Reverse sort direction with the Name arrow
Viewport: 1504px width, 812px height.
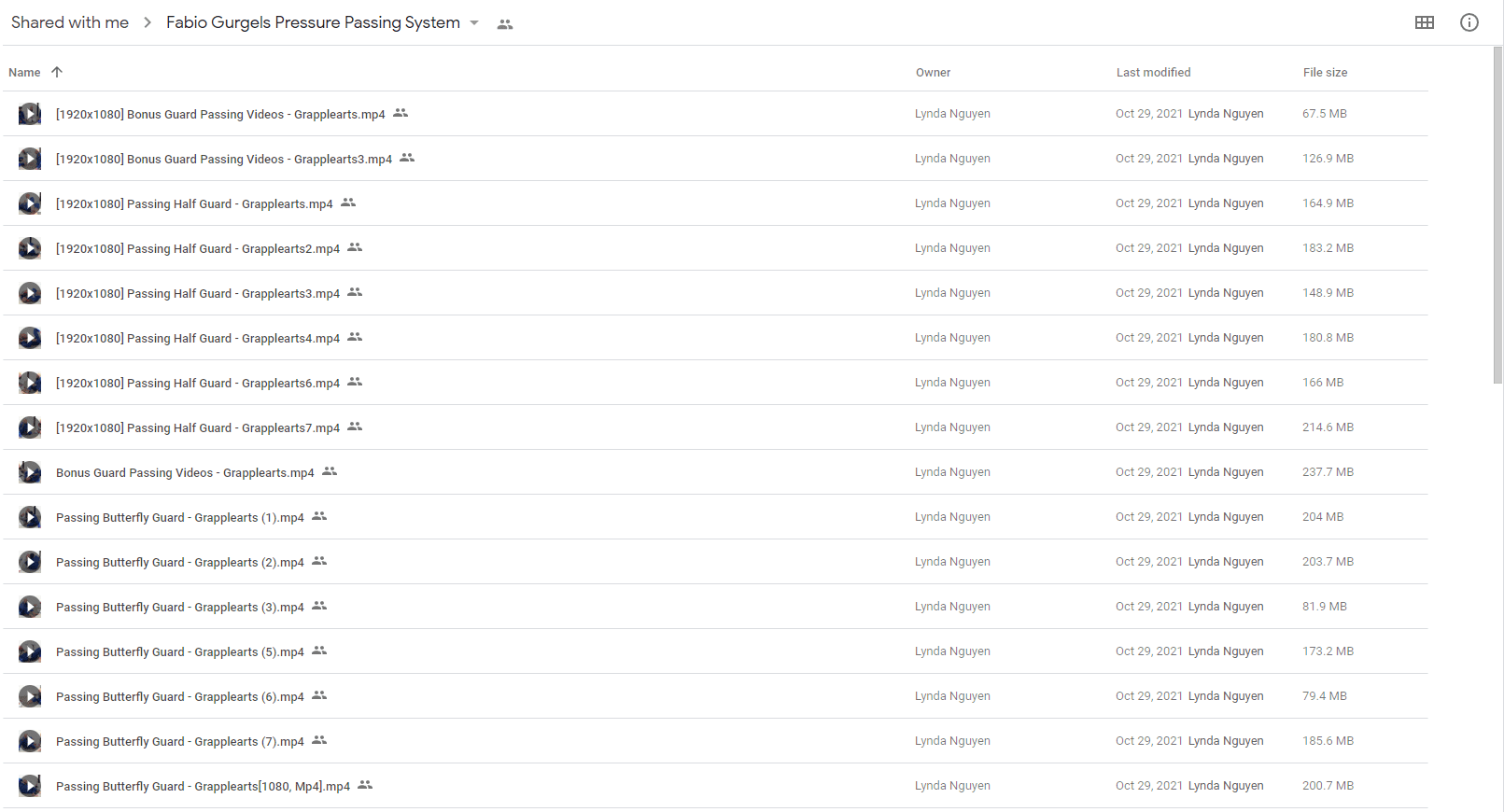click(x=57, y=72)
